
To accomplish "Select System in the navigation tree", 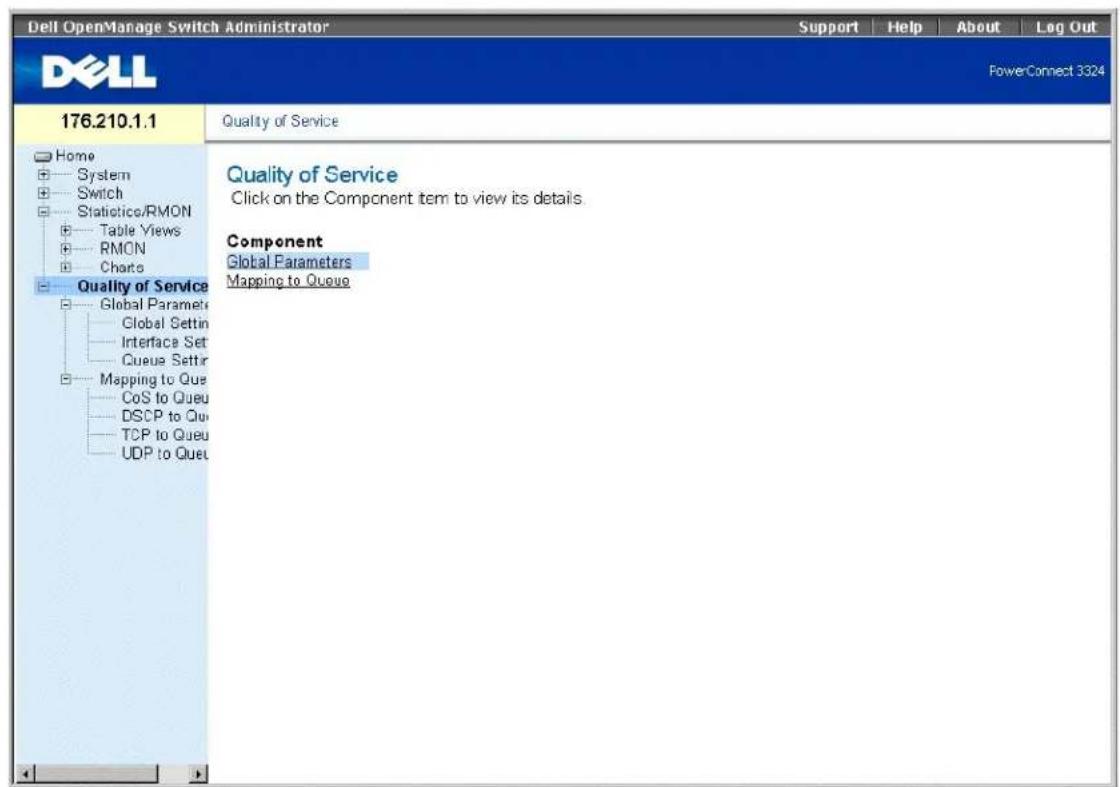I will tap(104, 175).
